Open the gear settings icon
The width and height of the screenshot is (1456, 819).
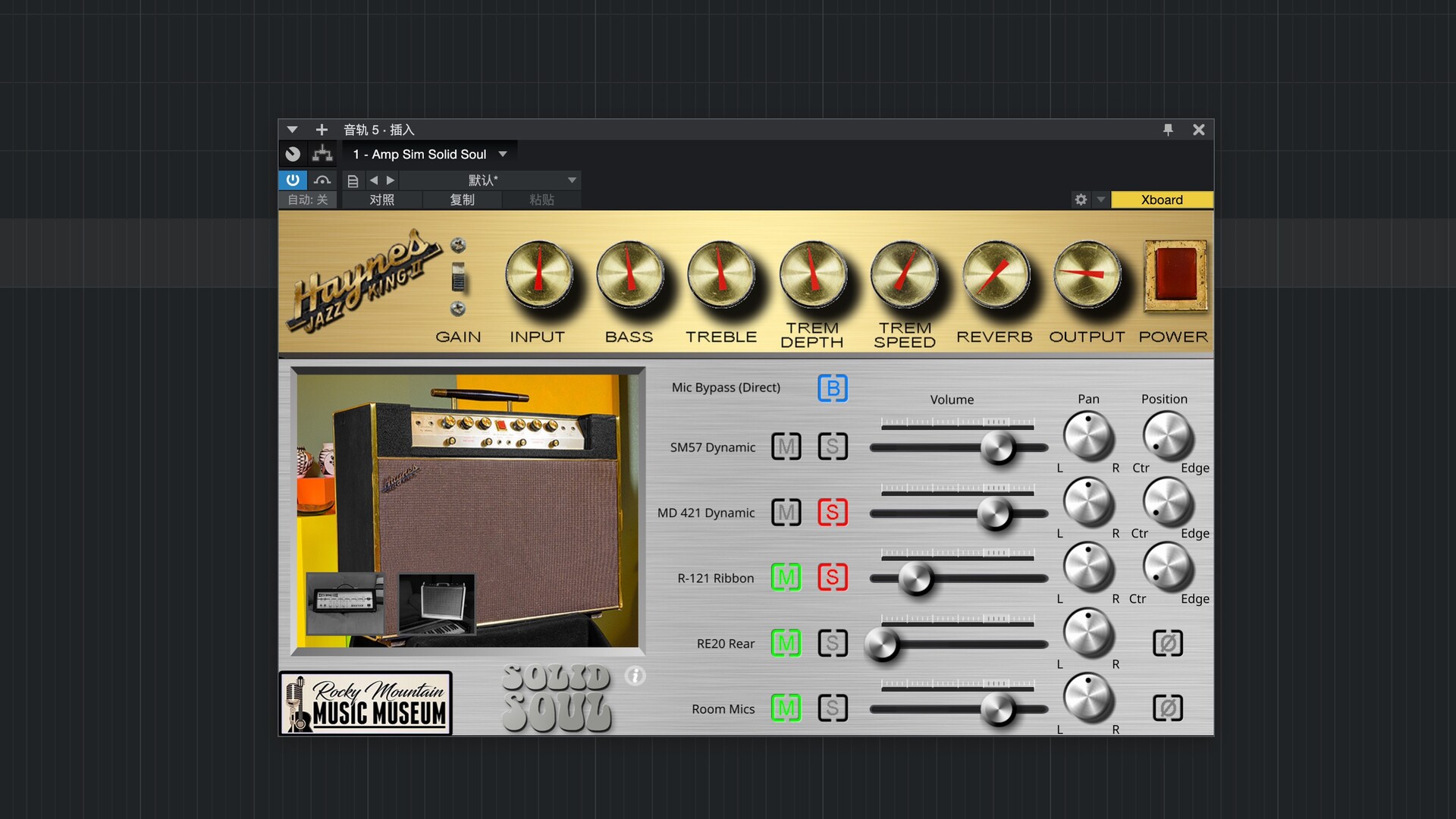click(1081, 199)
